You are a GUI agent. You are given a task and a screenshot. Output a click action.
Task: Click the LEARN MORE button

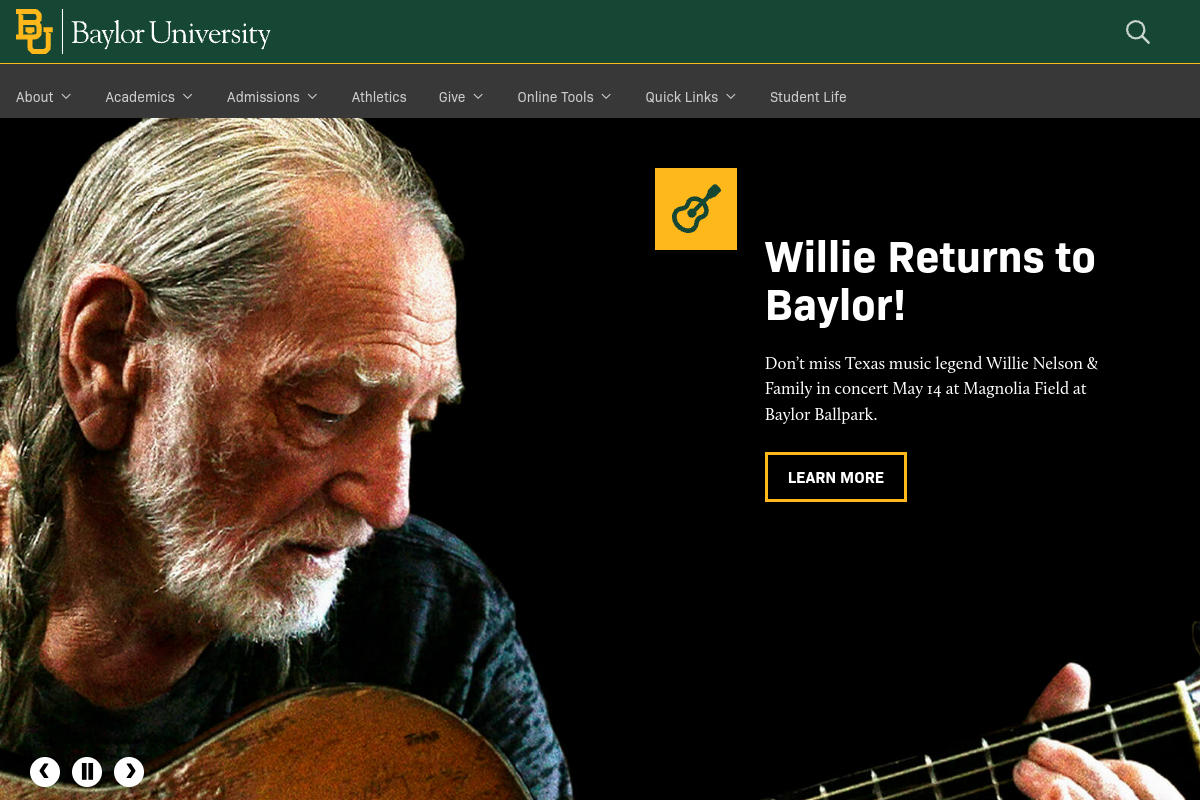click(836, 477)
